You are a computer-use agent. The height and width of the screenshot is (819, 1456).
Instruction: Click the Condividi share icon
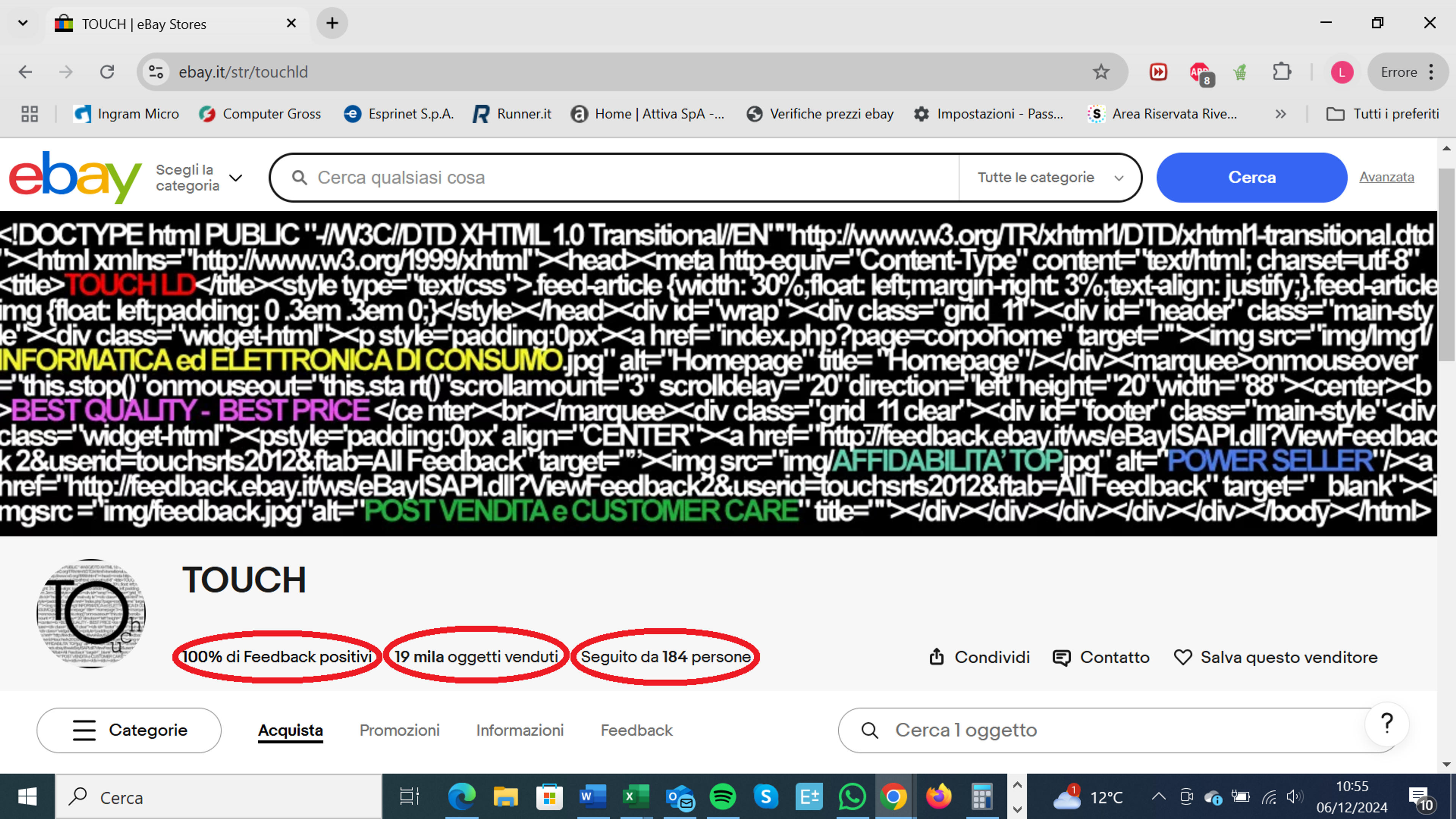click(937, 657)
